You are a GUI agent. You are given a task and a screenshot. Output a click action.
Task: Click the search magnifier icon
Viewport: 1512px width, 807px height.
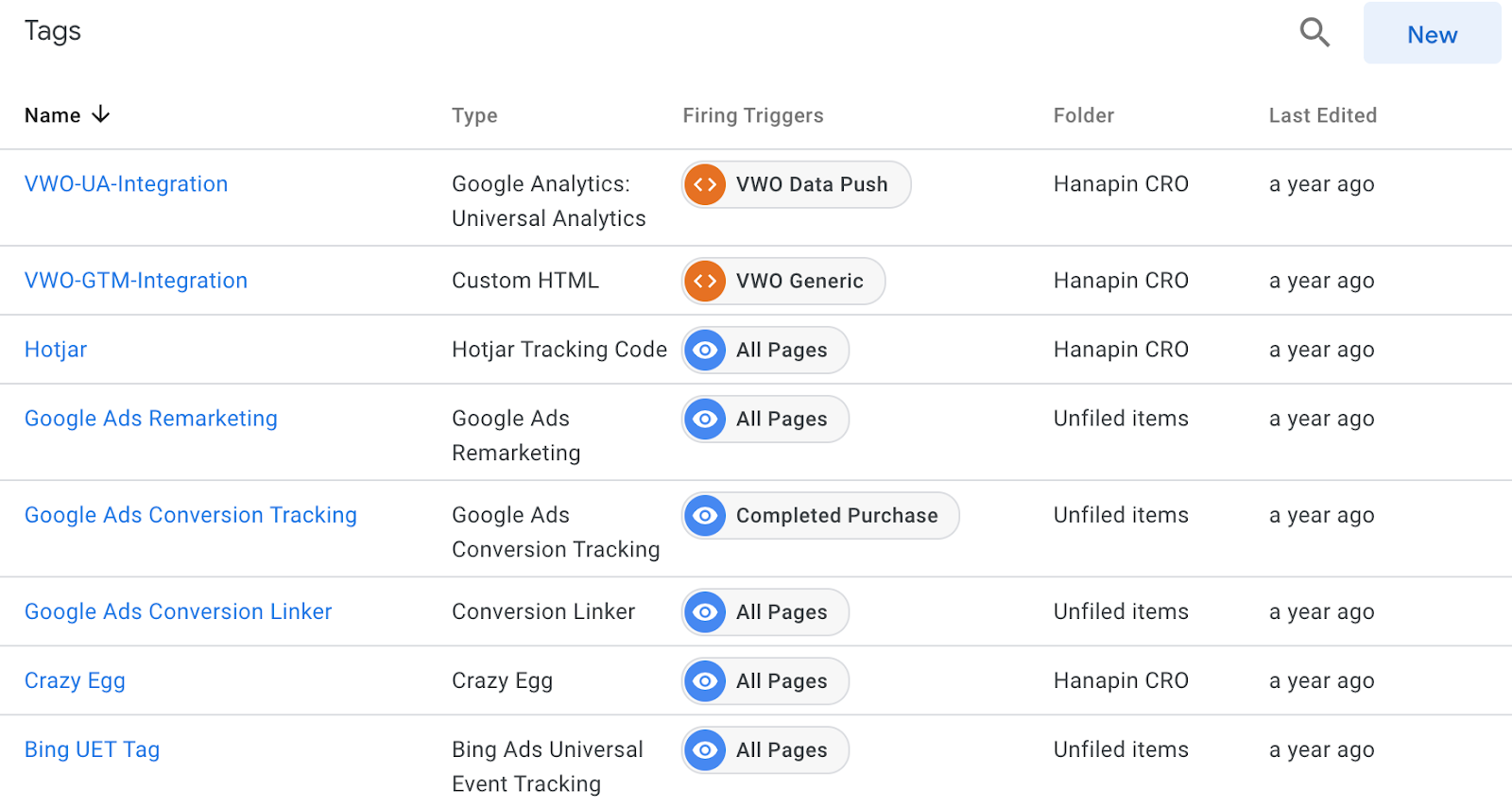pos(1314,33)
